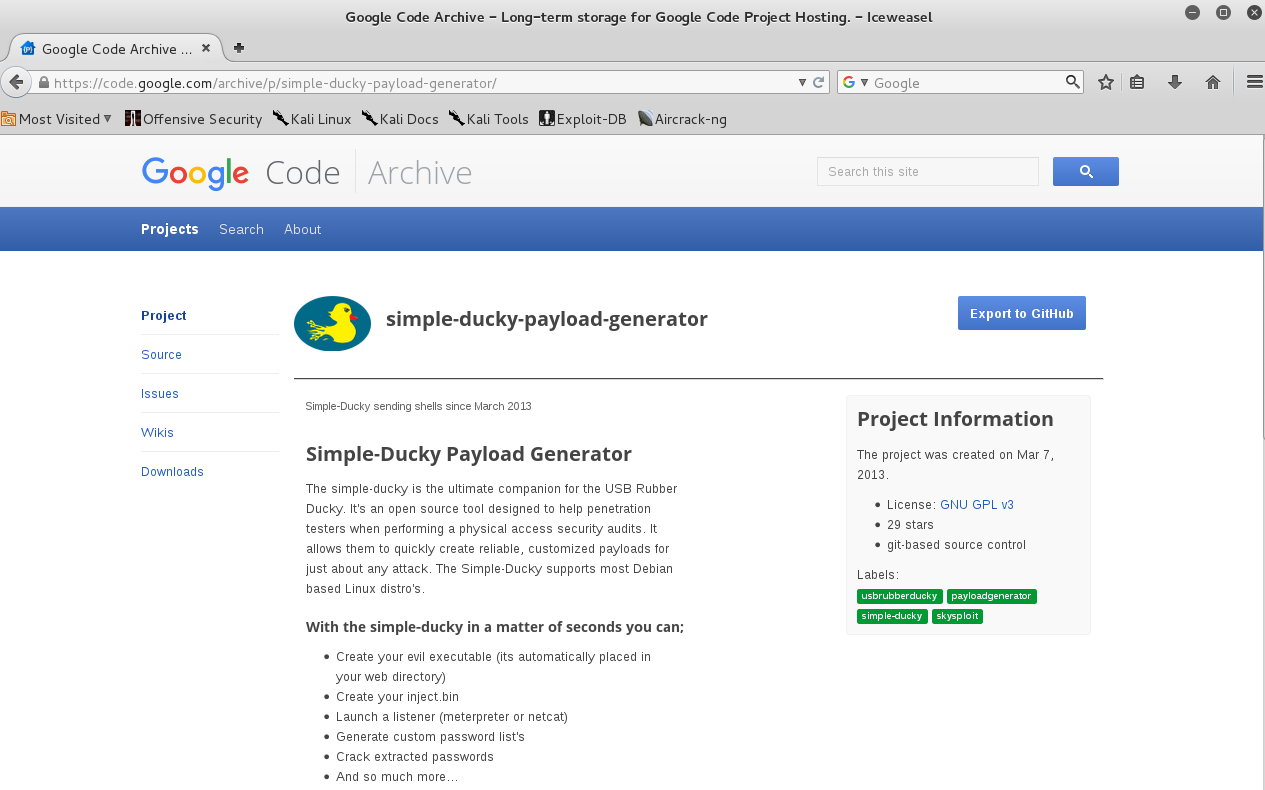This screenshot has width=1265, height=790.
Task: Bookmark this page with the star icon
Action: [x=1105, y=83]
